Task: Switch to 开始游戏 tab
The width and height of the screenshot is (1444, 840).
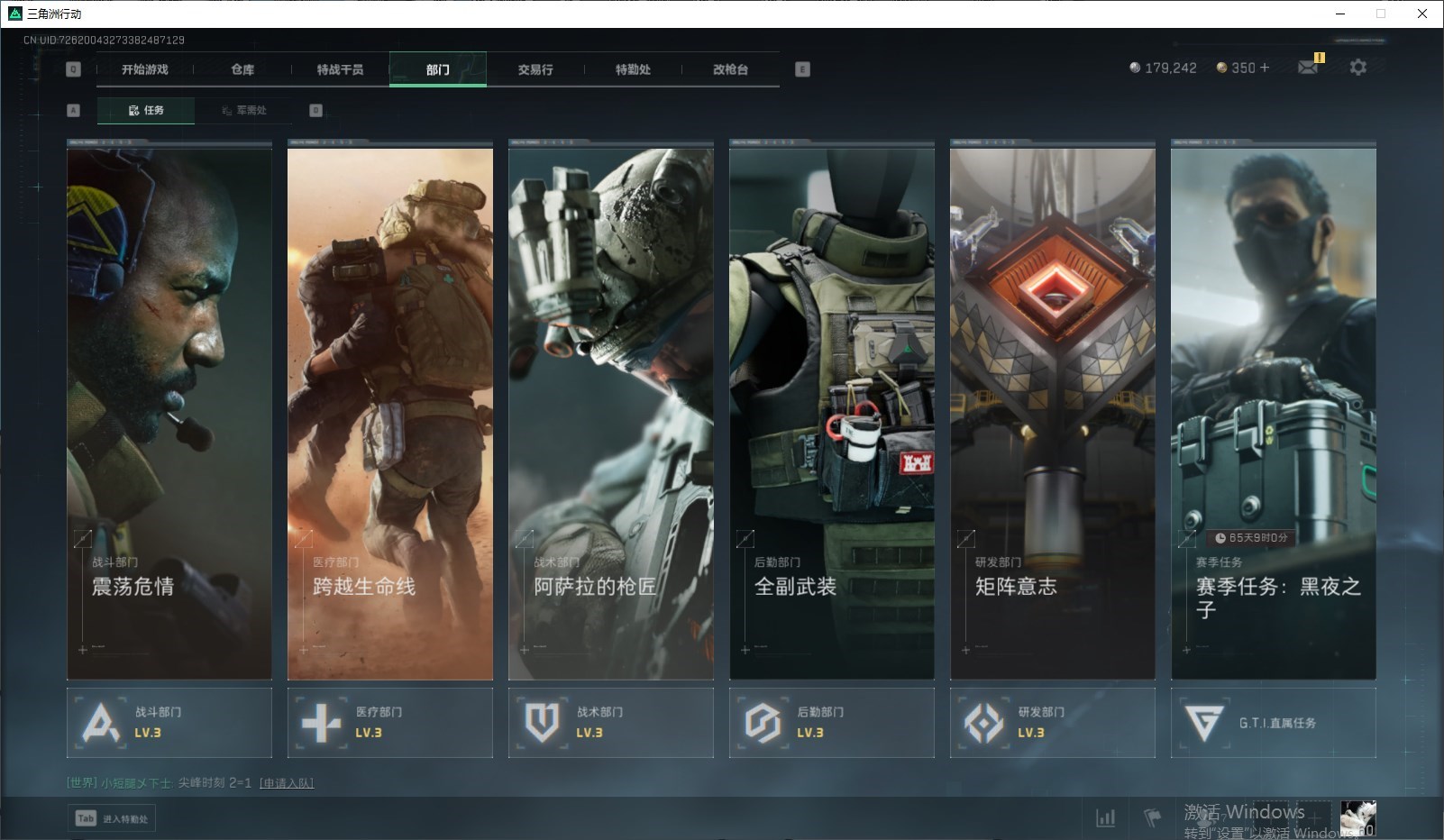Action: (145, 69)
